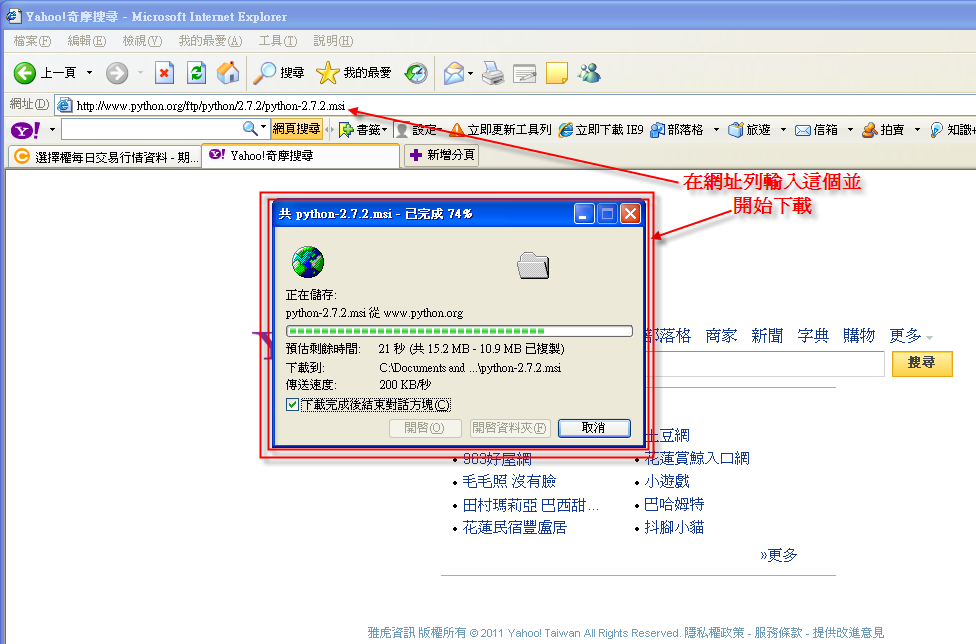Click the Yahoo toolbar search input

[152, 129]
